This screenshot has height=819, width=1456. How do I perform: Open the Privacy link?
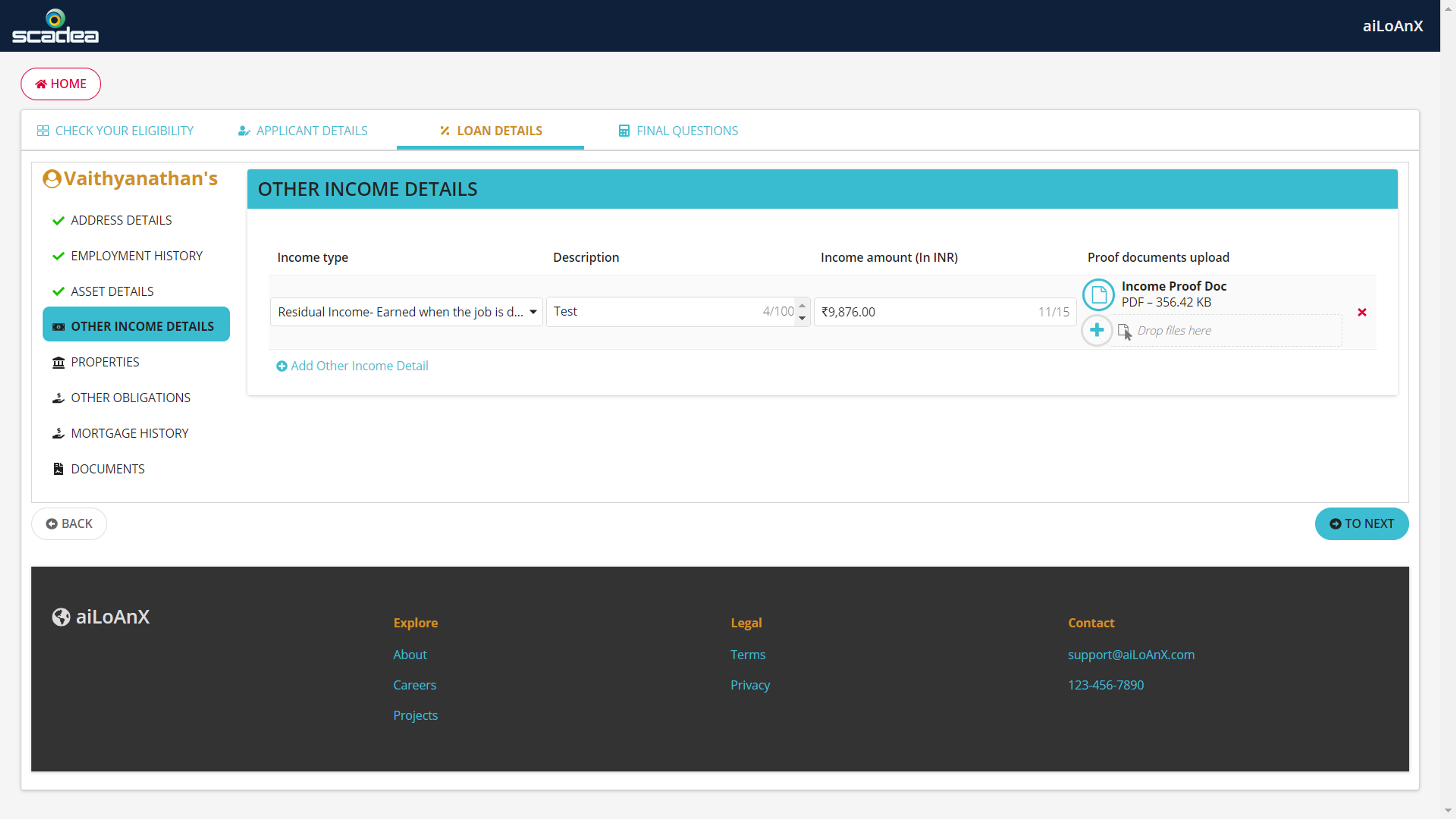point(750,685)
